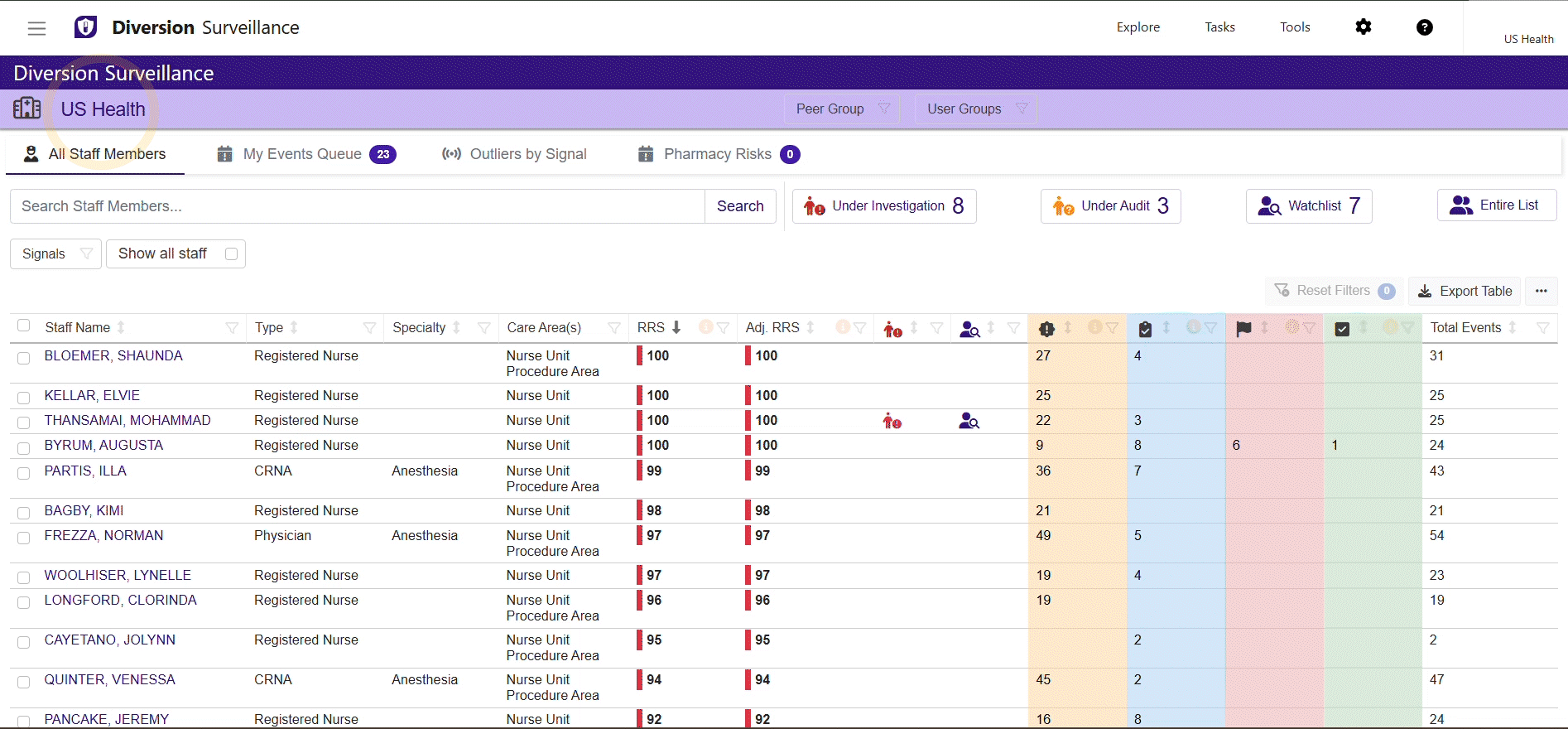This screenshot has height=729, width=1568.
Task: Open the Signals filter dropdown
Action: click(x=55, y=254)
